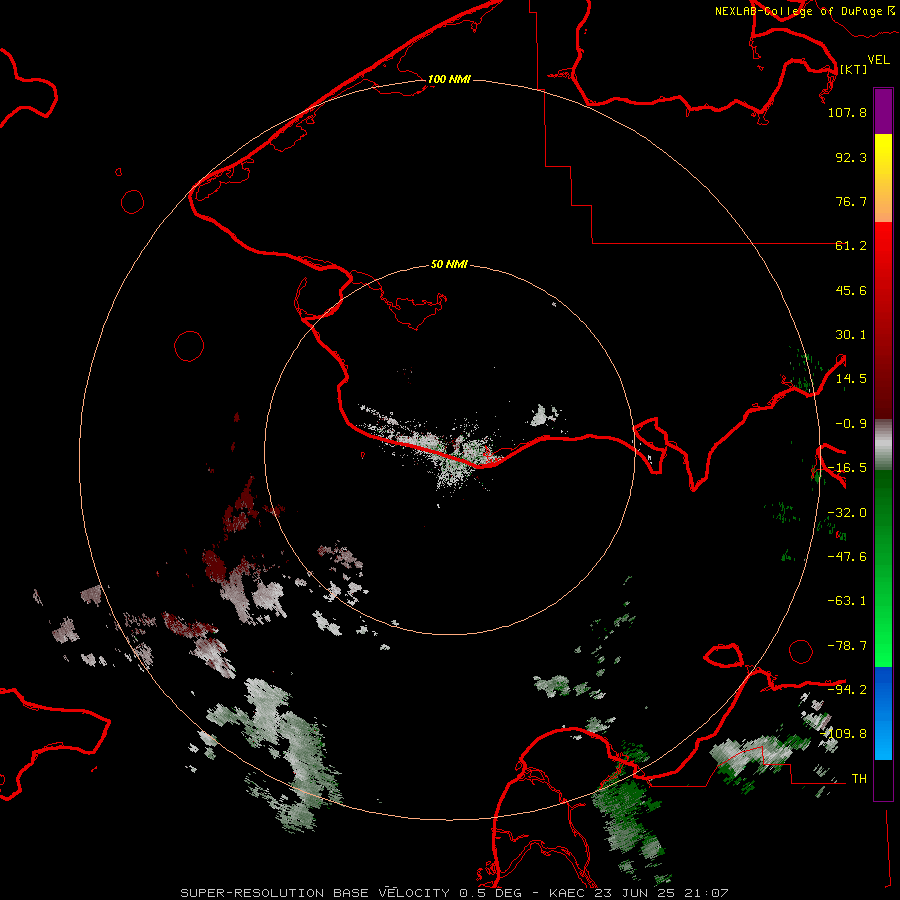
Task: Click the -109.8 velocity scale value
Action: (844, 734)
